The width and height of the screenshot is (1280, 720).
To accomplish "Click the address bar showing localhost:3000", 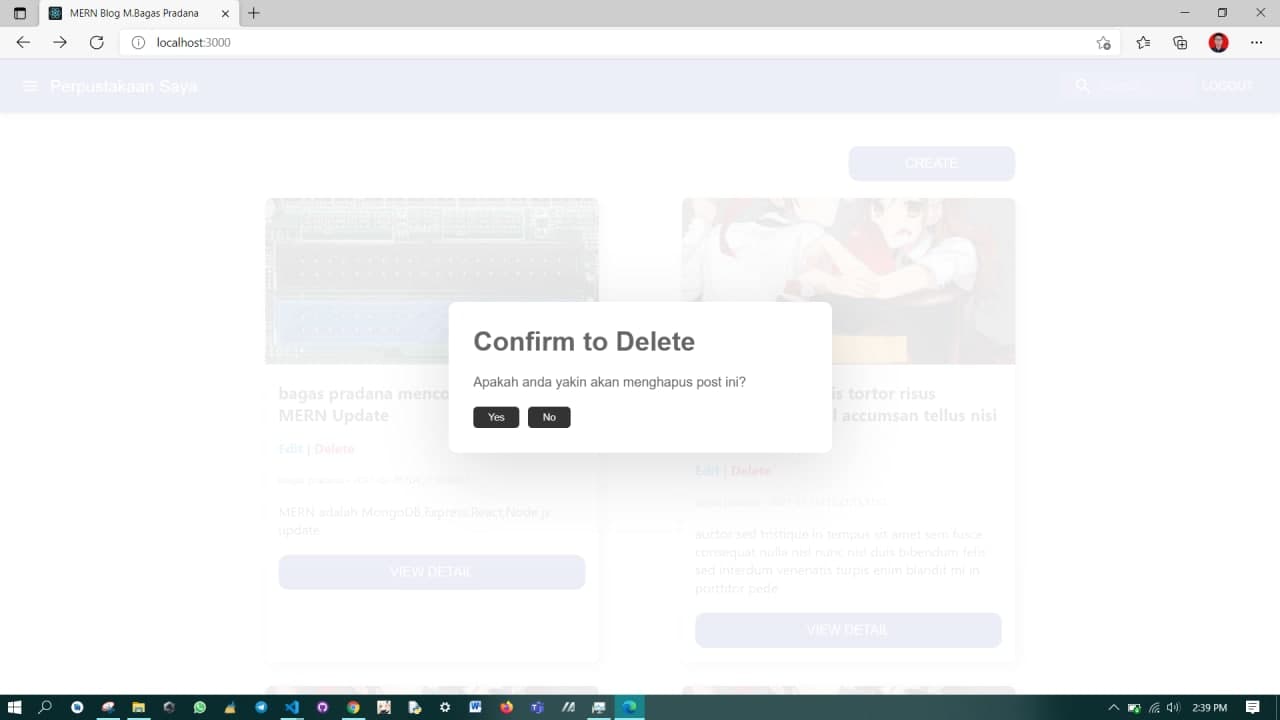I will click(600, 42).
